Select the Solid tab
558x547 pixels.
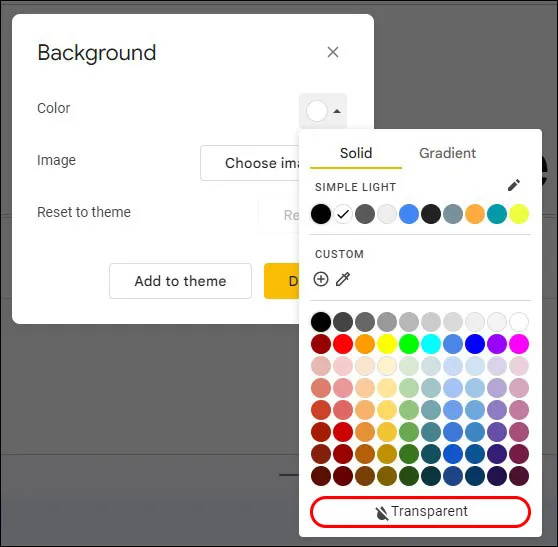coord(356,153)
